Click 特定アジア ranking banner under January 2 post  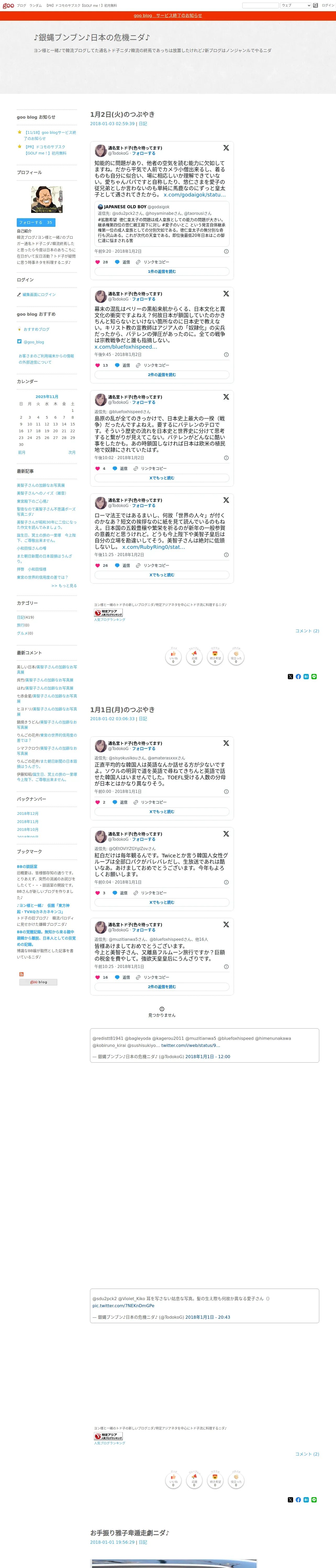[x=109, y=613]
